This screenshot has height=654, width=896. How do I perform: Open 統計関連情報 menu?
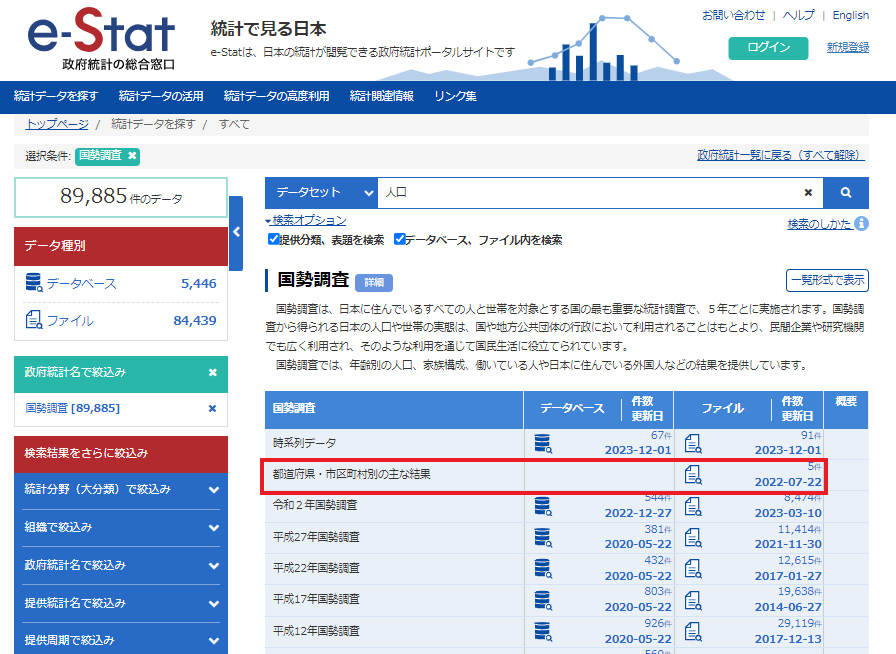point(382,96)
